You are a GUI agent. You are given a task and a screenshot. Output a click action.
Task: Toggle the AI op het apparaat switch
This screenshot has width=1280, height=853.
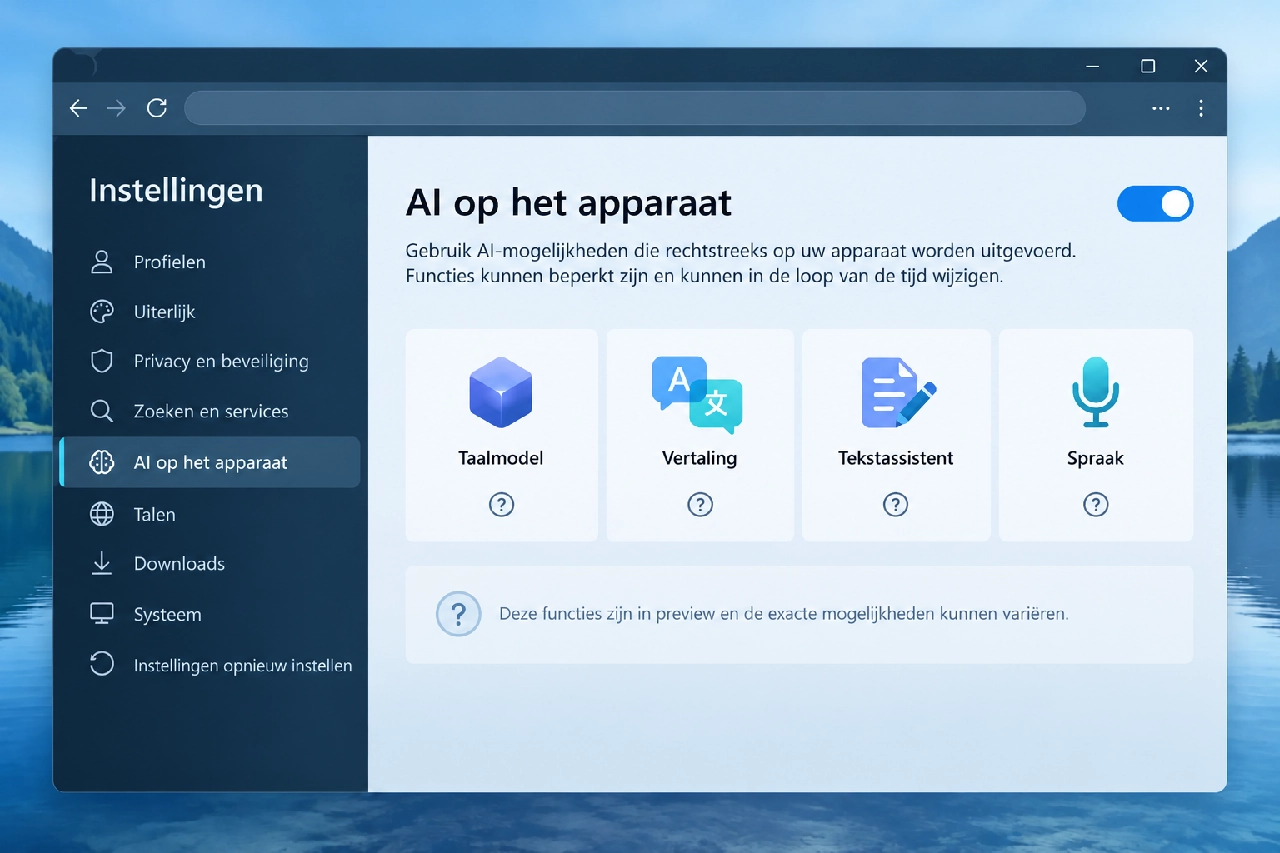(x=1155, y=203)
